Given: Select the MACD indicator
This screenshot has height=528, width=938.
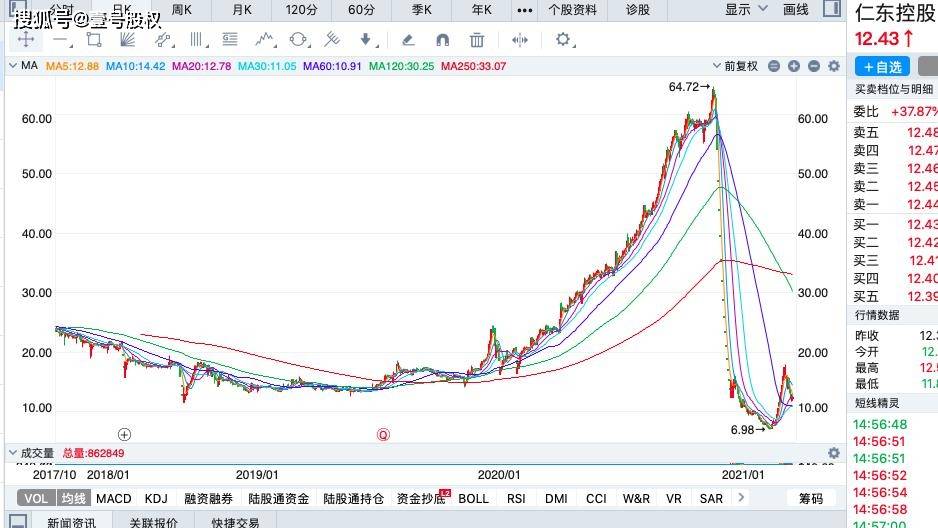Looking at the screenshot, I should tap(114, 498).
